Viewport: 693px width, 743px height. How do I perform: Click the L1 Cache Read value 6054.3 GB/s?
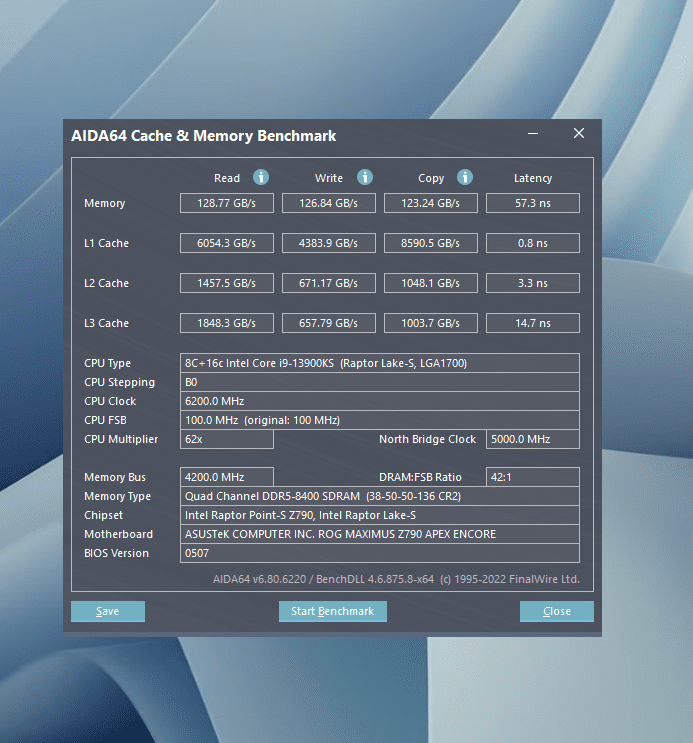pos(227,243)
